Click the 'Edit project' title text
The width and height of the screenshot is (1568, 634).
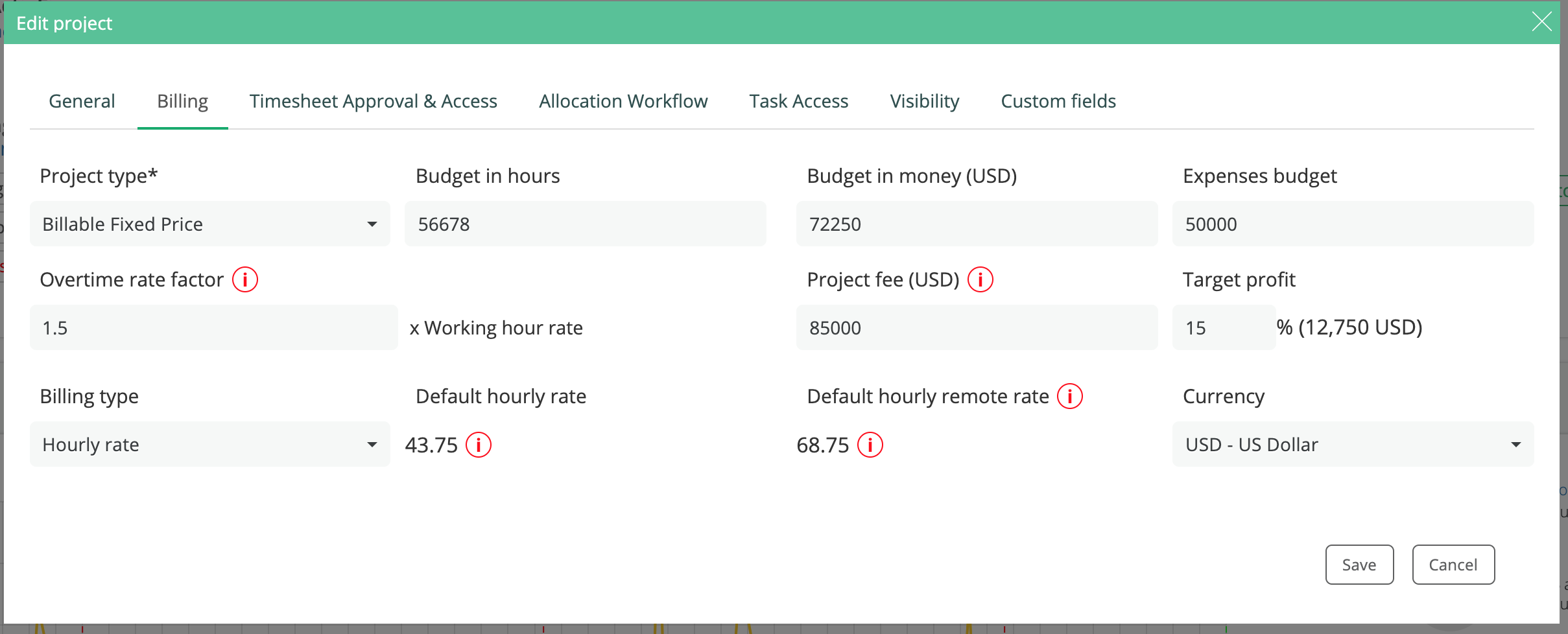click(x=64, y=23)
